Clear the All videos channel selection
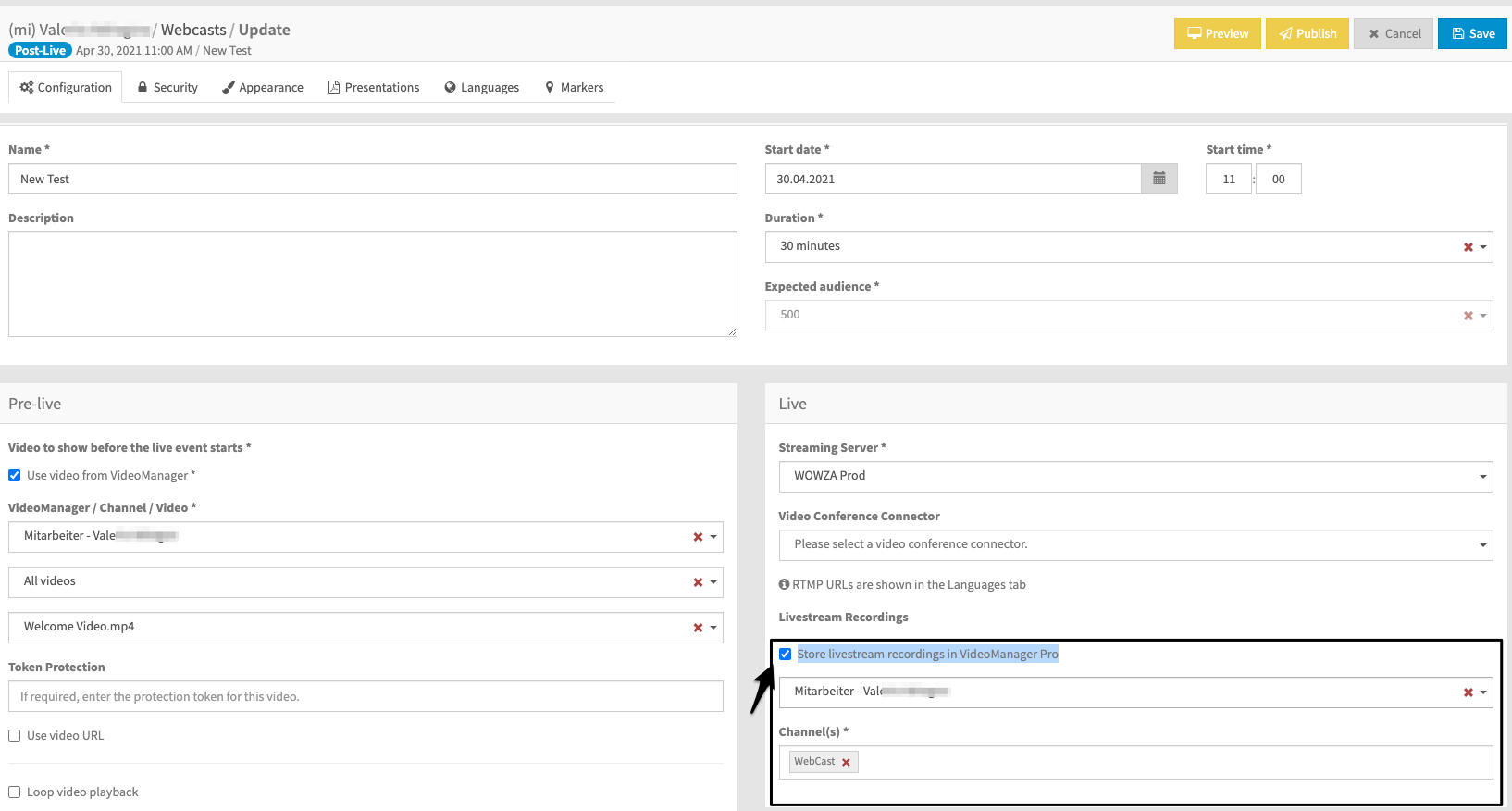Image resolution: width=1512 pixels, height=811 pixels. (x=698, y=582)
